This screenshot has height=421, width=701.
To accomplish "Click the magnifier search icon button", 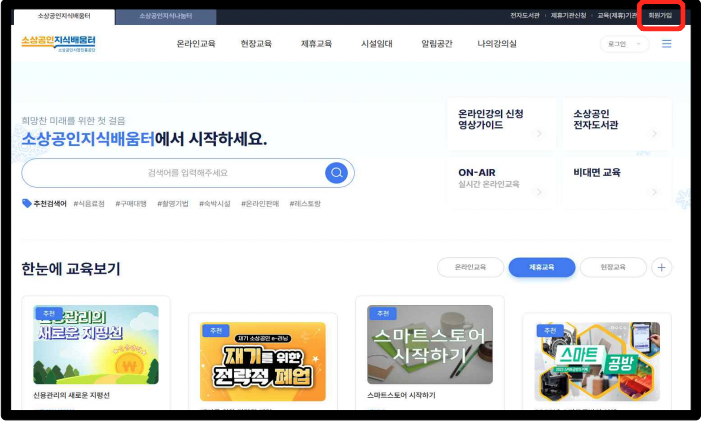I will (336, 173).
